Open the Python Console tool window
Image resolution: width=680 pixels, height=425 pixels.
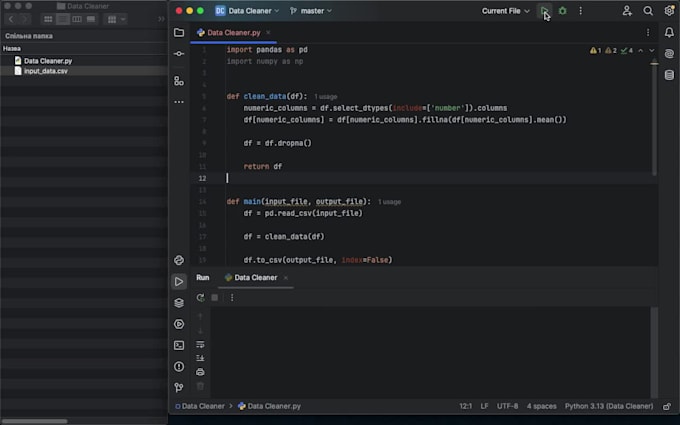[179, 260]
